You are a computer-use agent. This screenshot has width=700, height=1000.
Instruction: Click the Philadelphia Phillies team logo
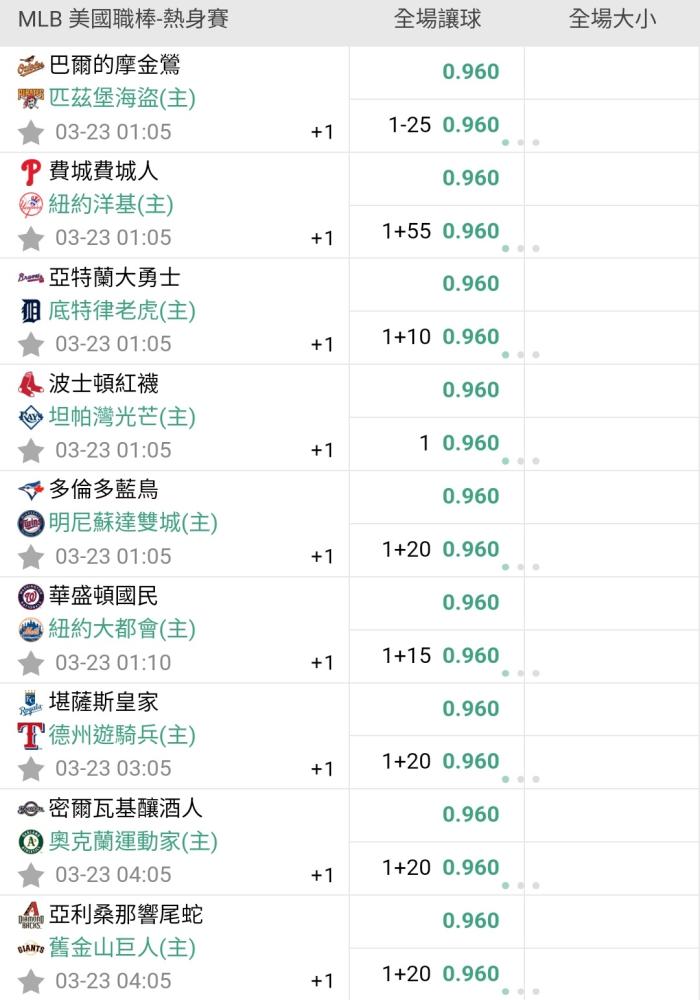[31, 172]
